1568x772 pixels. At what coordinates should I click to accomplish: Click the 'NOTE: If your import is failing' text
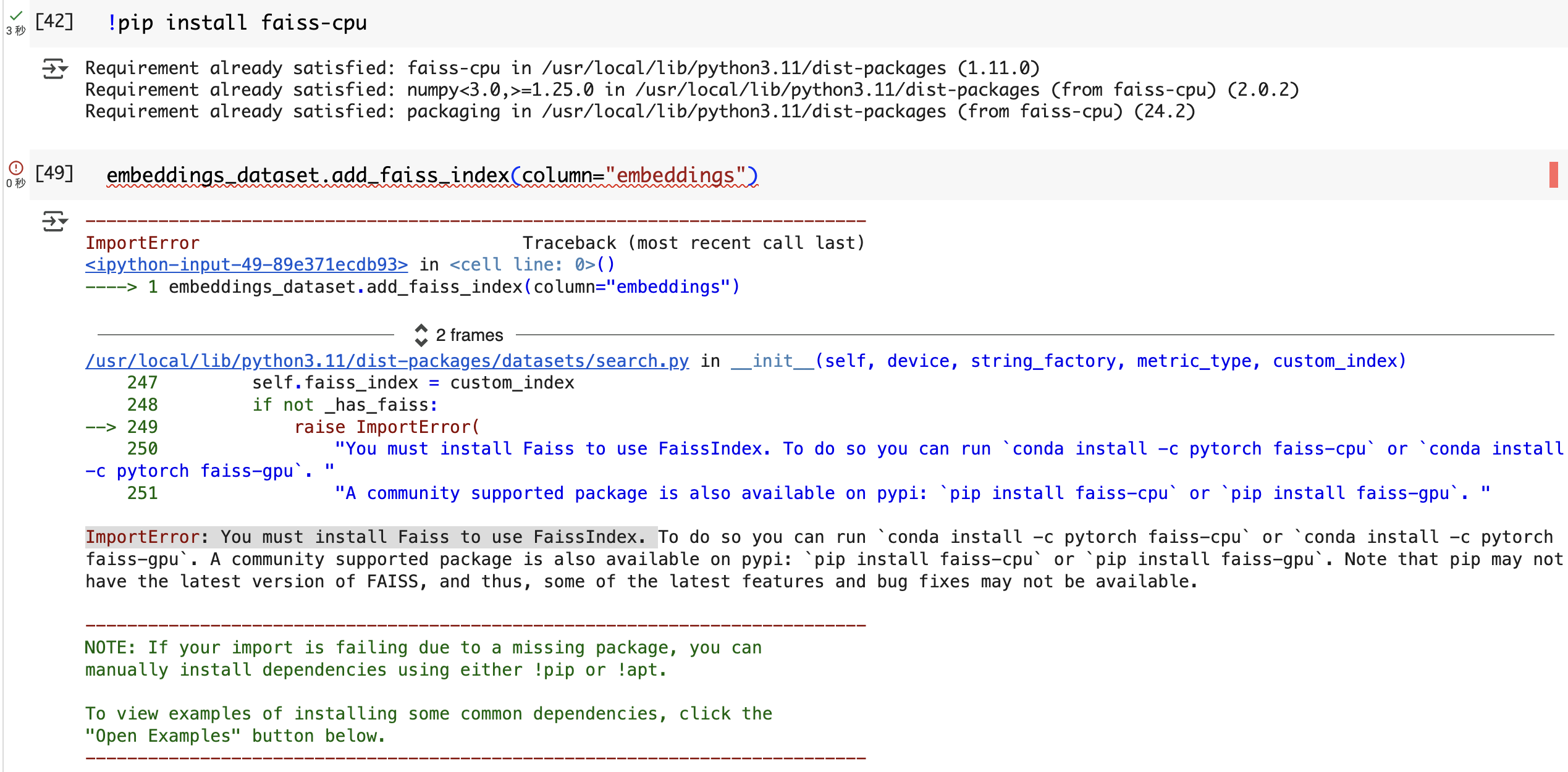(x=424, y=659)
